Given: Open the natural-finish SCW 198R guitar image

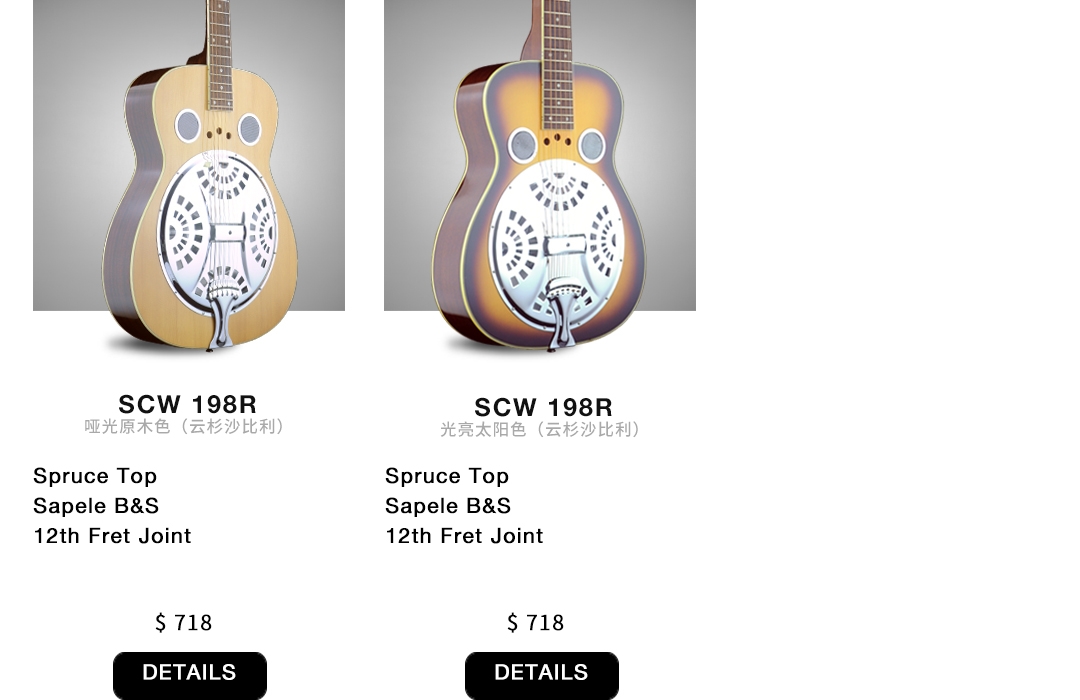Looking at the screenshot, I should click(x=189, y=176).
